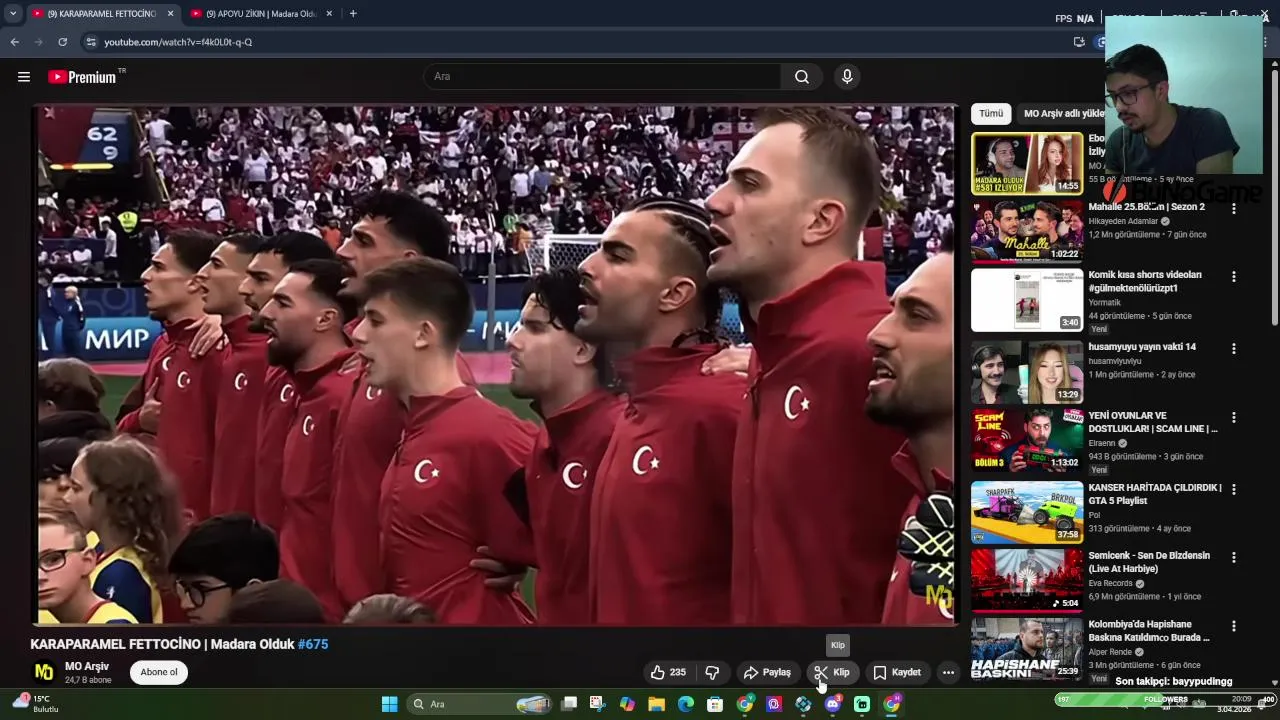Open Komik kısa shorts videoları thumbnail
The image size is (1280, 720).
click(x=1027, y=300)
